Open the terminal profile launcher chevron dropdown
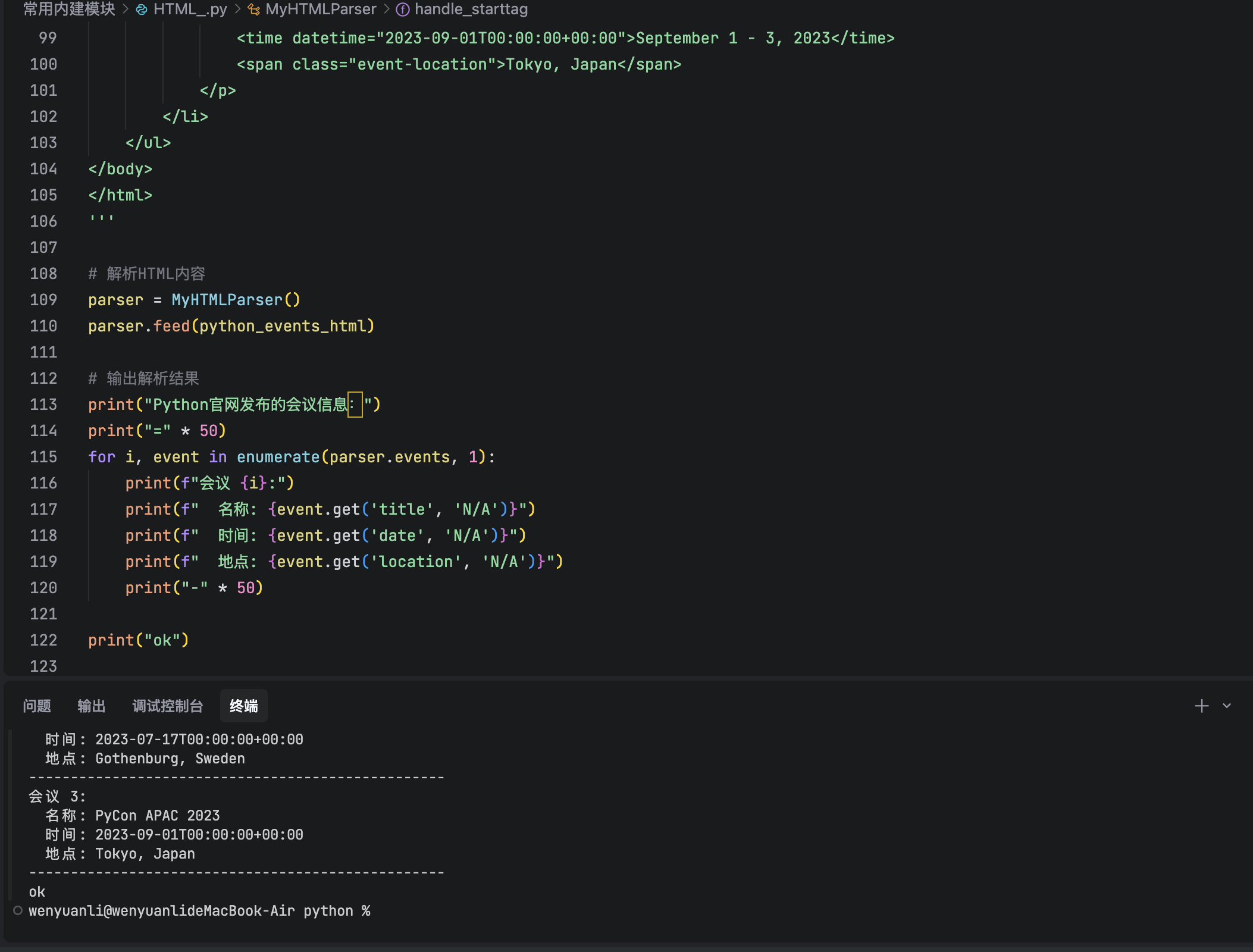Screen dimensions: 1253x952 tap(1226, 706)
